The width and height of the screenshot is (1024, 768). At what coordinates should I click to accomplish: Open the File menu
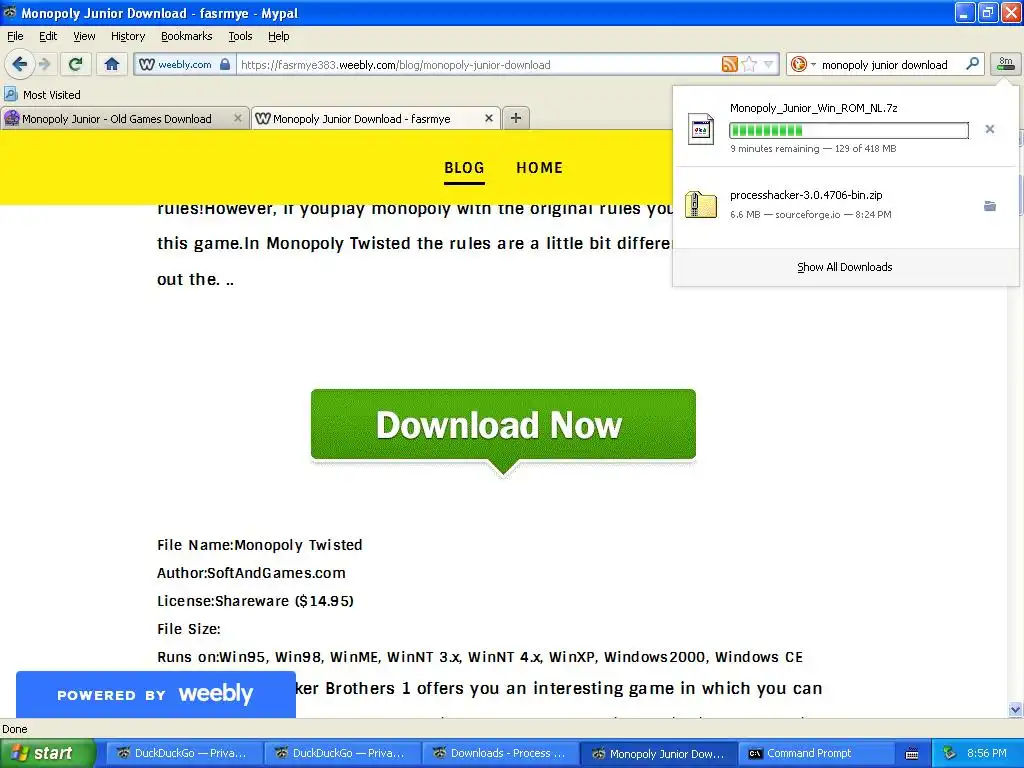pyautogui.click(x=15, y=36)
